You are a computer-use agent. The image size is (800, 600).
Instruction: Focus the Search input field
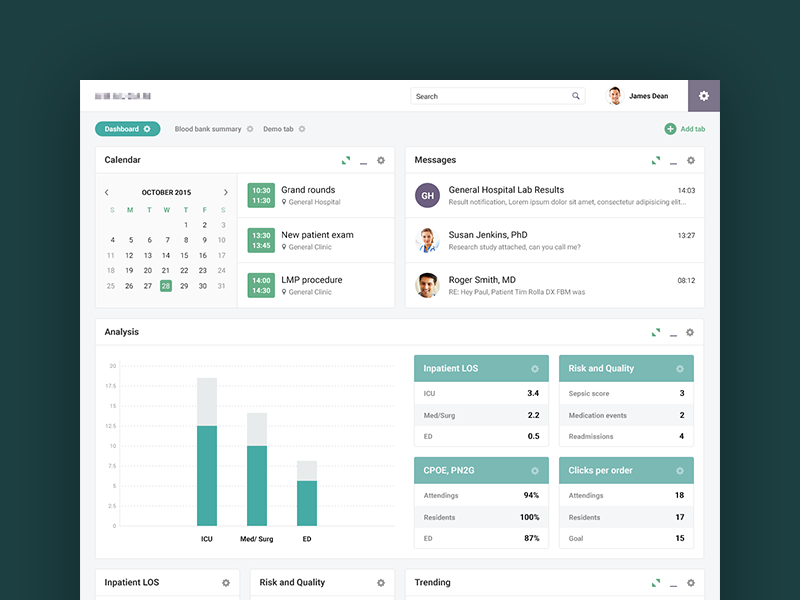pos(498,96)
